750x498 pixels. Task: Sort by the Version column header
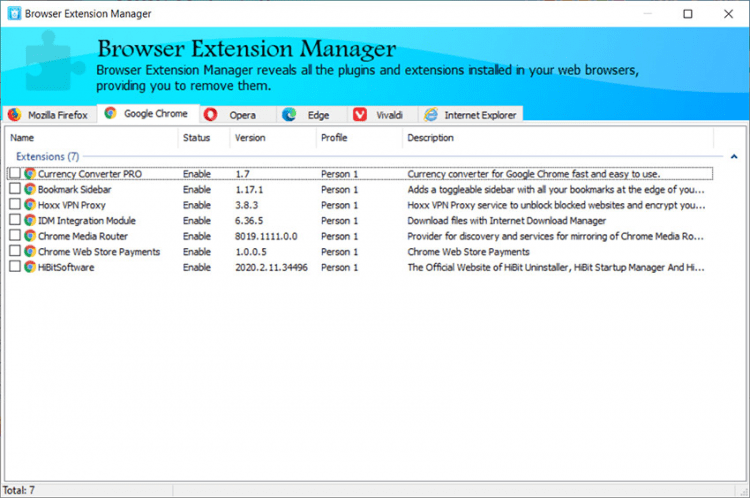tap(270, 138)
